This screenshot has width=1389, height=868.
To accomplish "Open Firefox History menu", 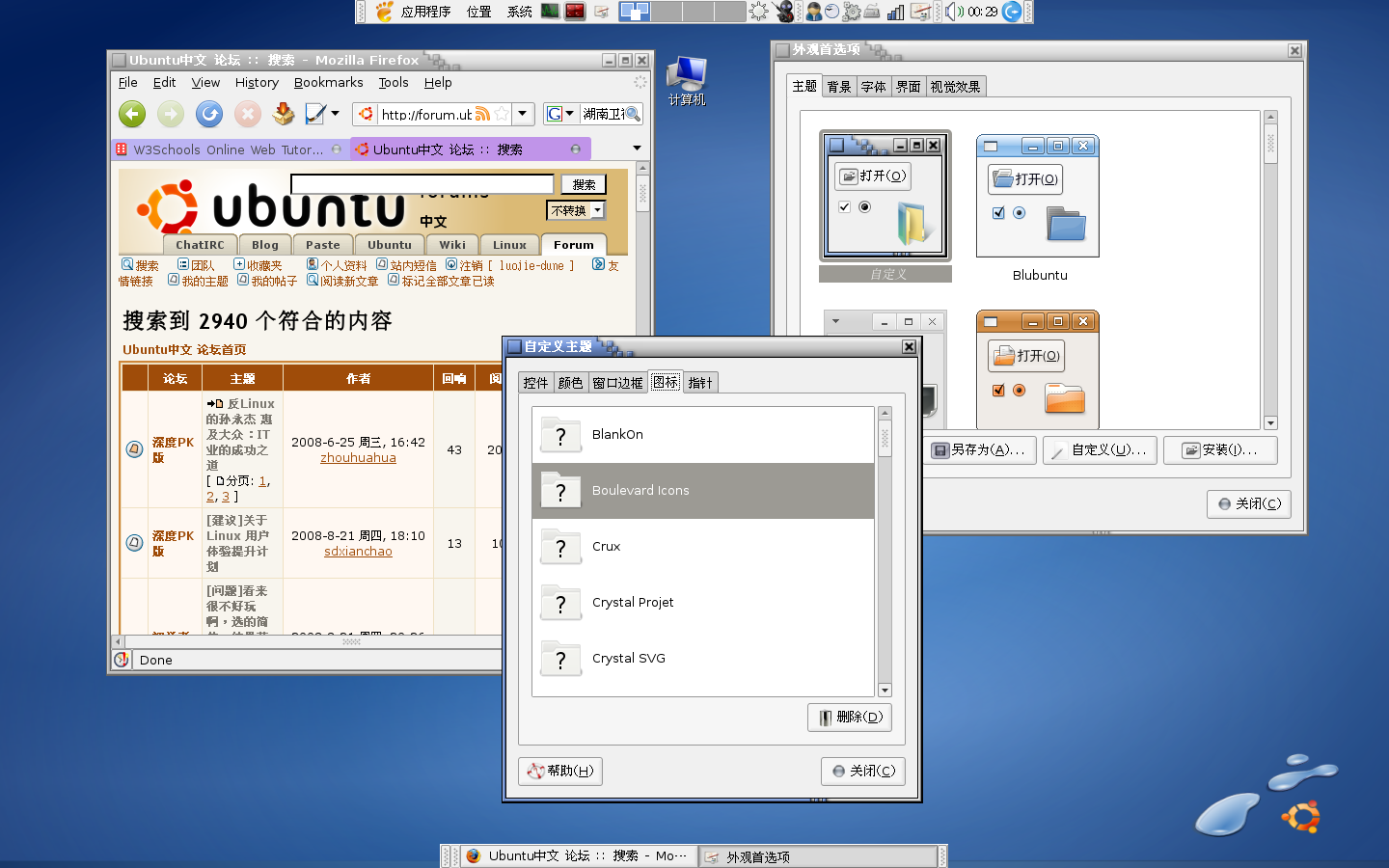I will point(257,83).
